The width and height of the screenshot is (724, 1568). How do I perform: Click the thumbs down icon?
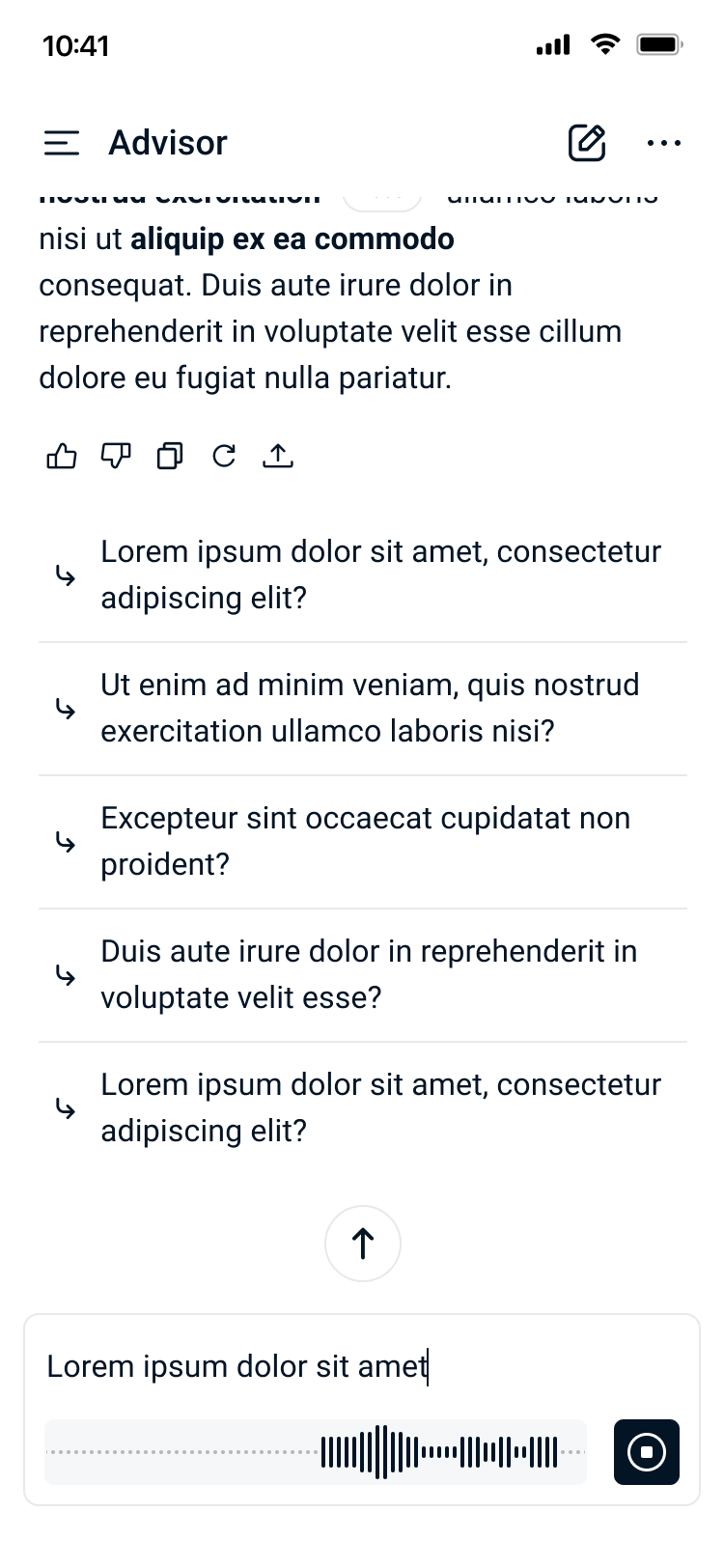[x=116, y=456]
